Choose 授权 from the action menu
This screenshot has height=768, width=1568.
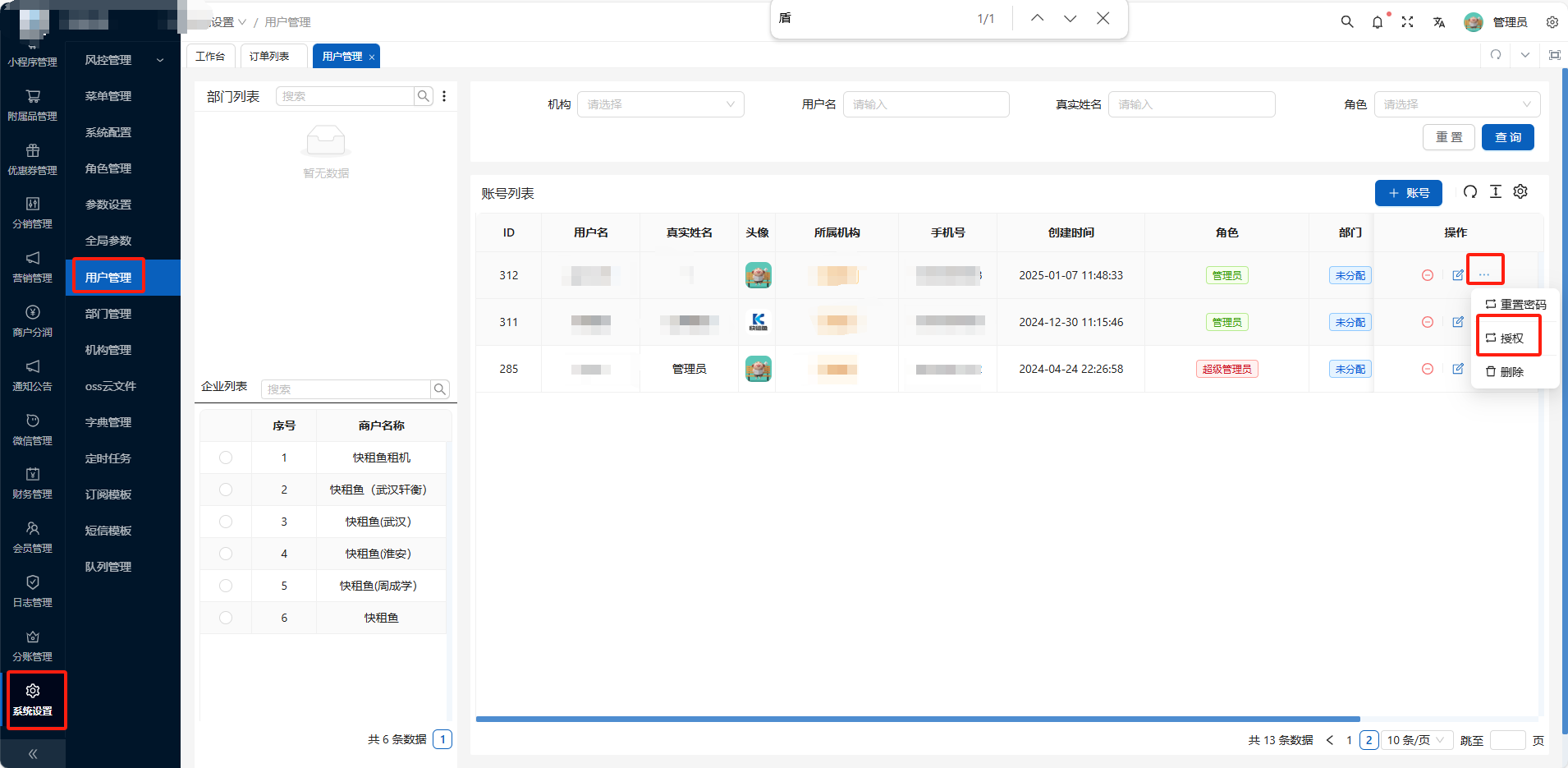pyautogui.click(x=1506, y=338)
